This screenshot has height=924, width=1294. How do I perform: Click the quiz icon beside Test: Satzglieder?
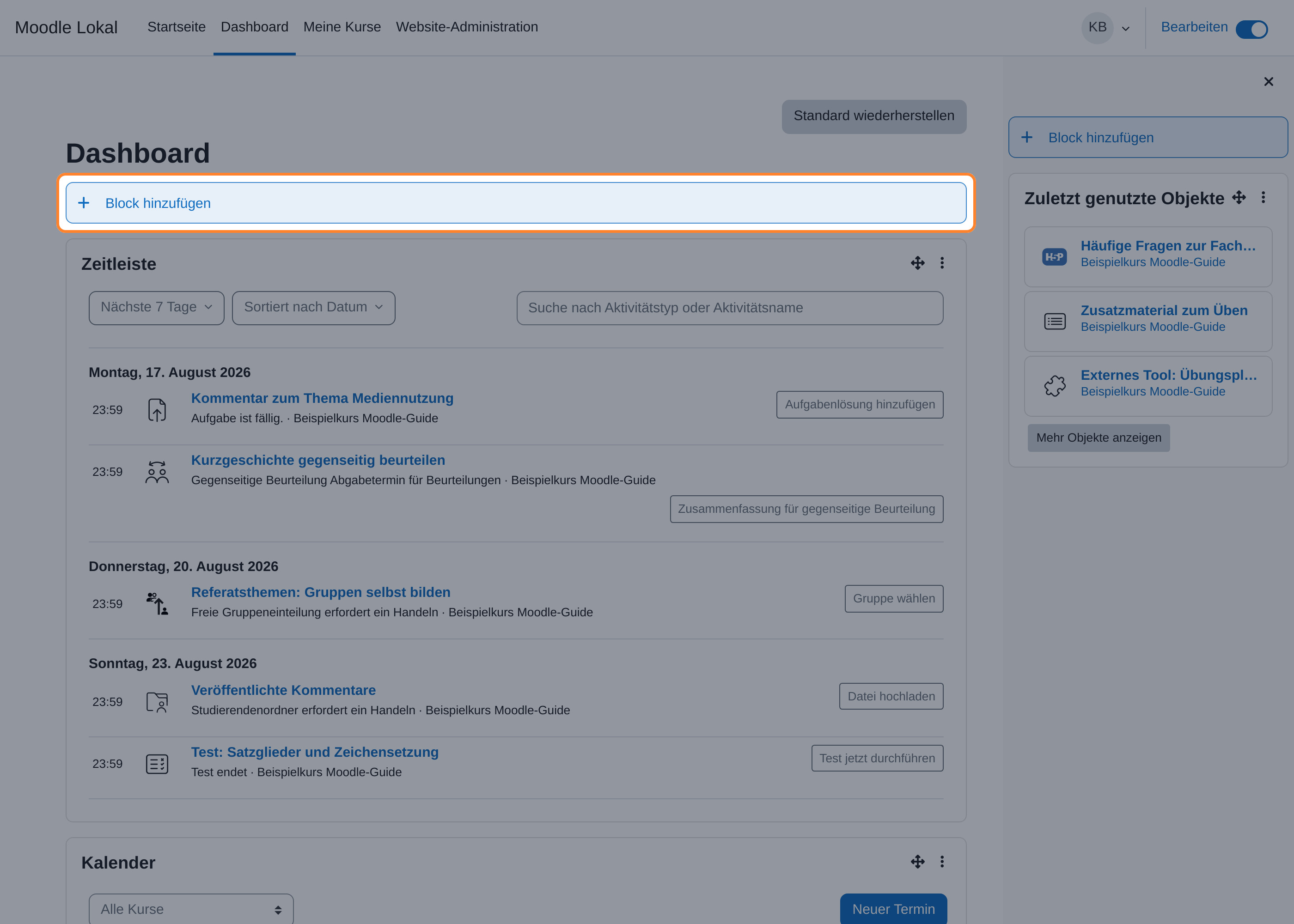(157, 764)
